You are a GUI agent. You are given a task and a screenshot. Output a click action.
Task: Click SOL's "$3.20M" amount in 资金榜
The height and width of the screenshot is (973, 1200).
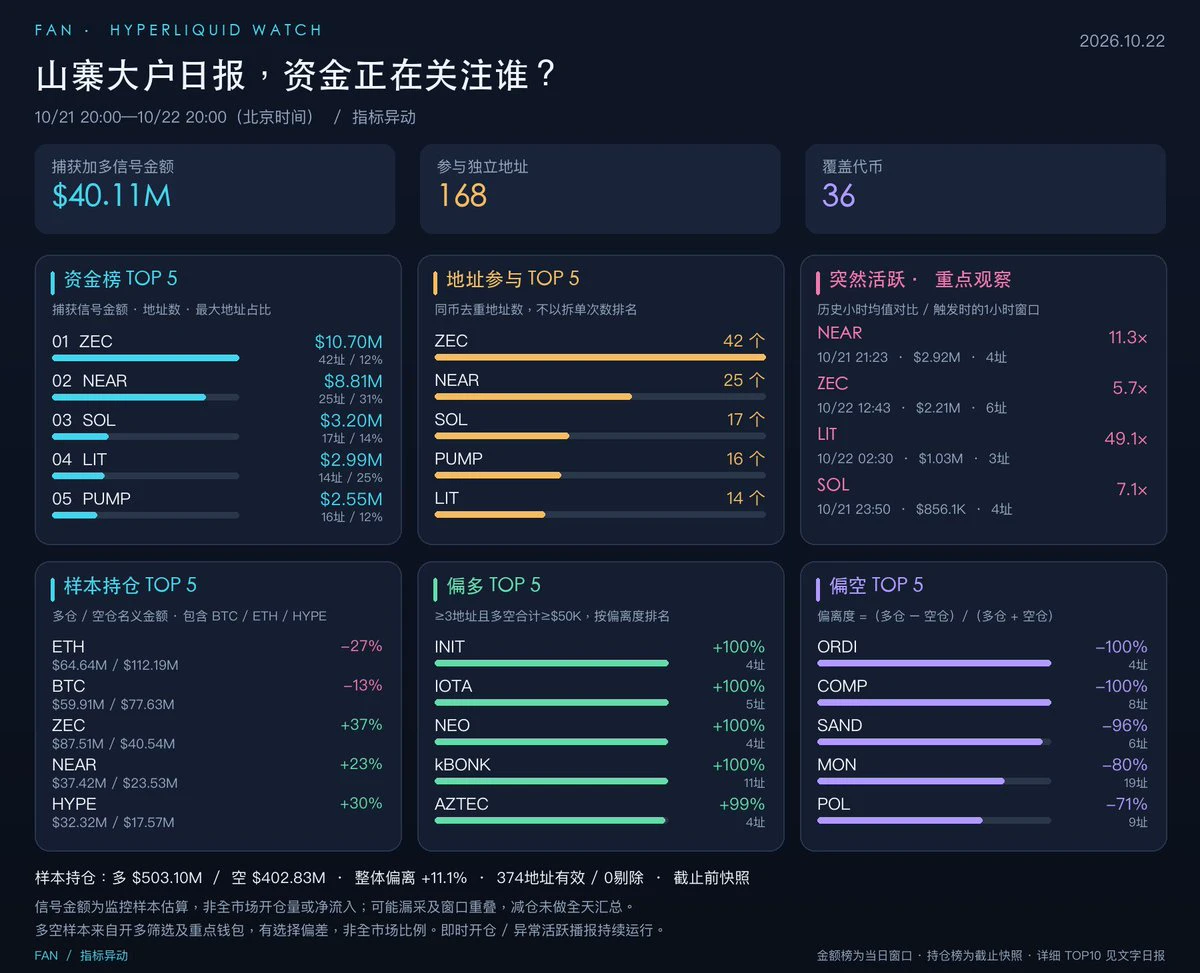352,421
